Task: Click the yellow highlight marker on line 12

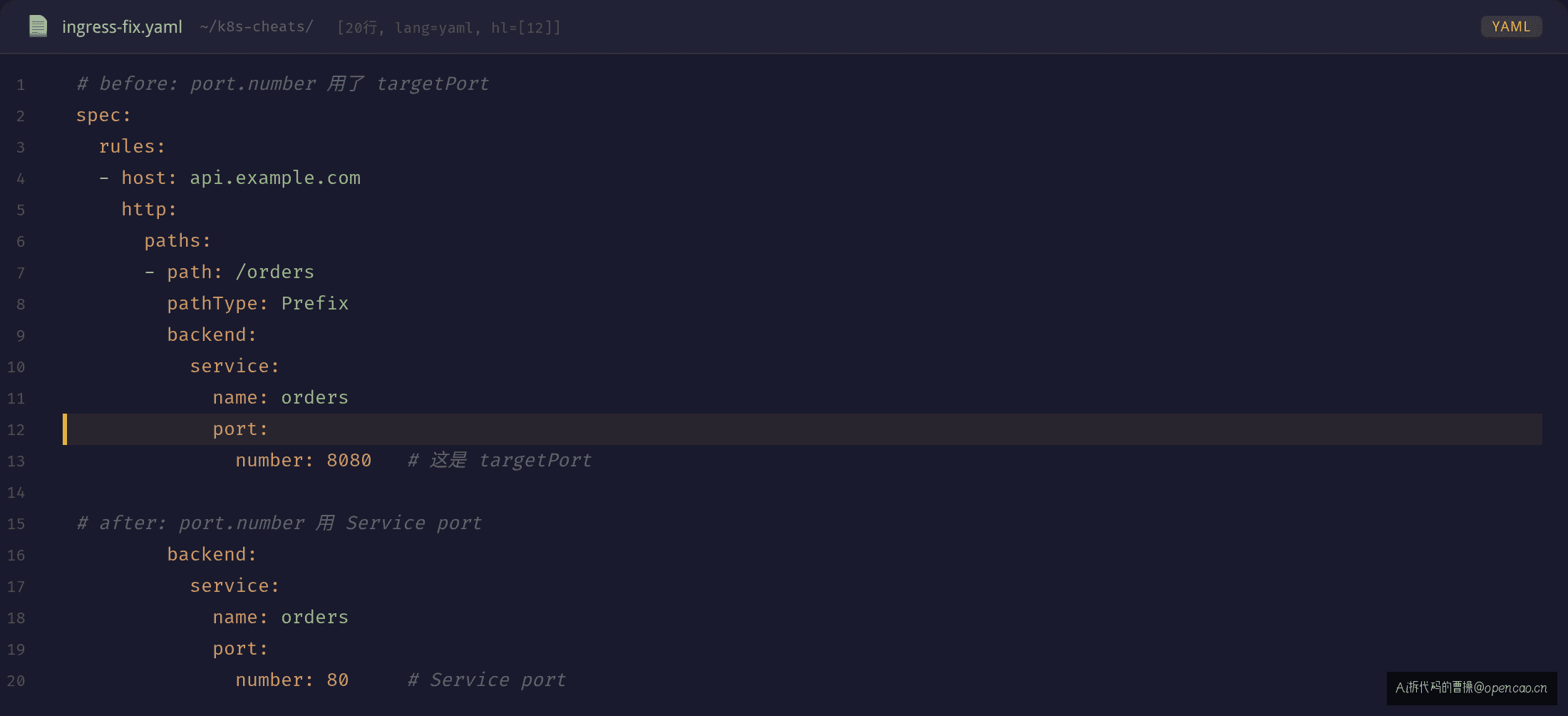Action: tap(65, 429)
